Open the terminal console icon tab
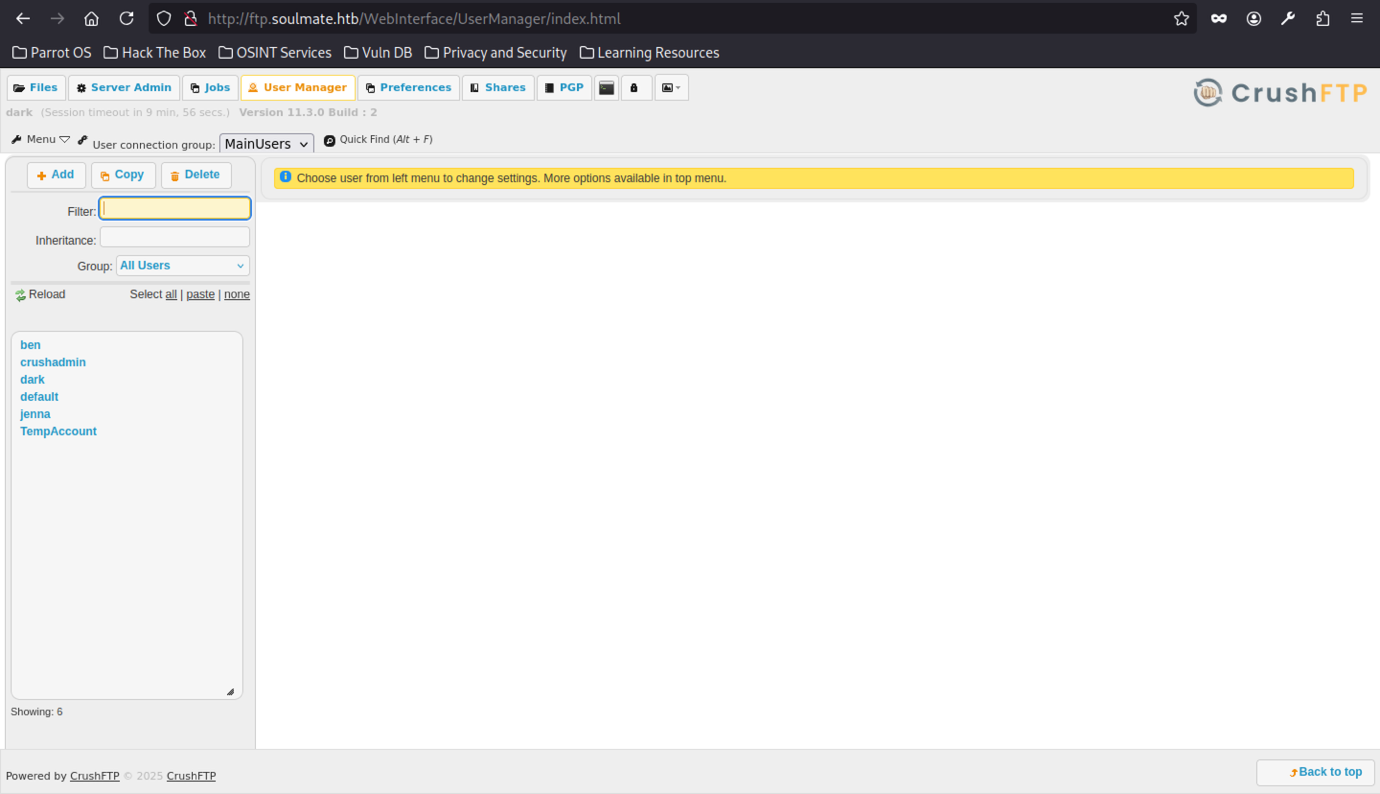The image size is (1380, 794). (606, 88)
